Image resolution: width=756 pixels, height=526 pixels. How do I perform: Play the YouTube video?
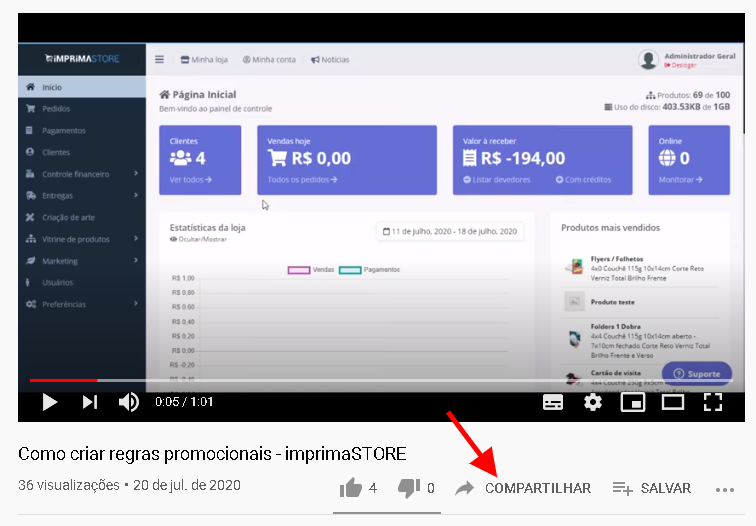click(x=50, y=402)
